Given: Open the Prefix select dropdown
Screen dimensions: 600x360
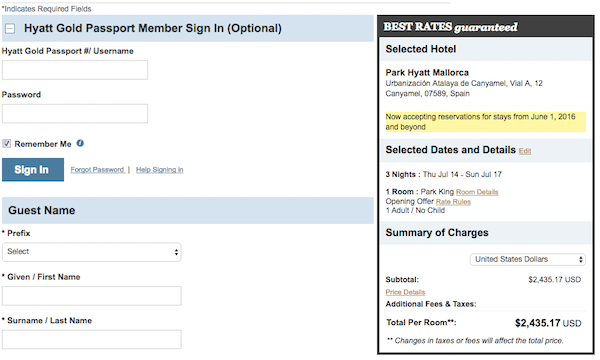Looking at the screenshot, I should pyautogui.click(x=92, y=252).
